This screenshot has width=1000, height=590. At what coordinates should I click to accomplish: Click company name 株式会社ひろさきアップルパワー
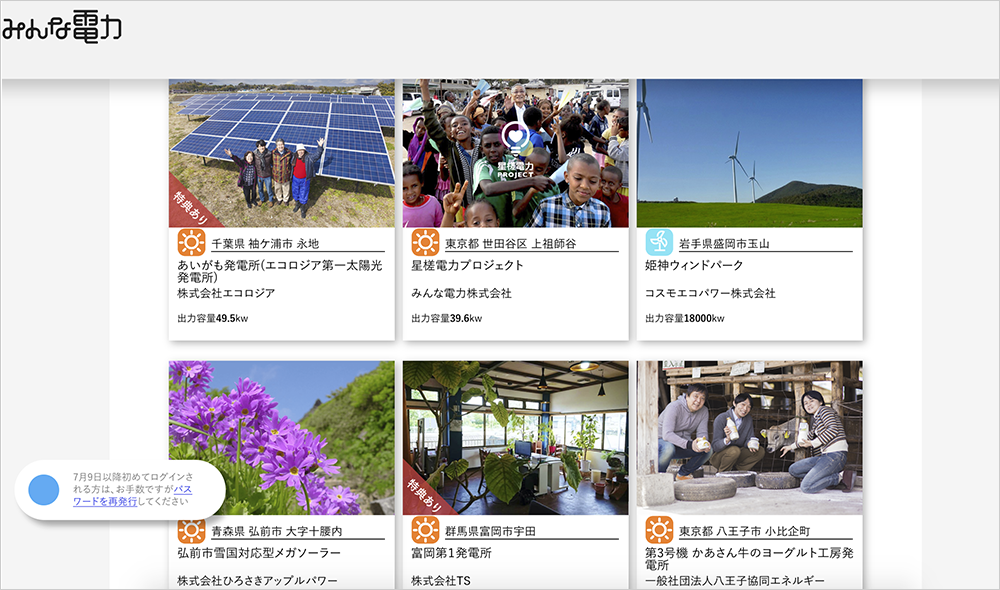pos(258,580)
